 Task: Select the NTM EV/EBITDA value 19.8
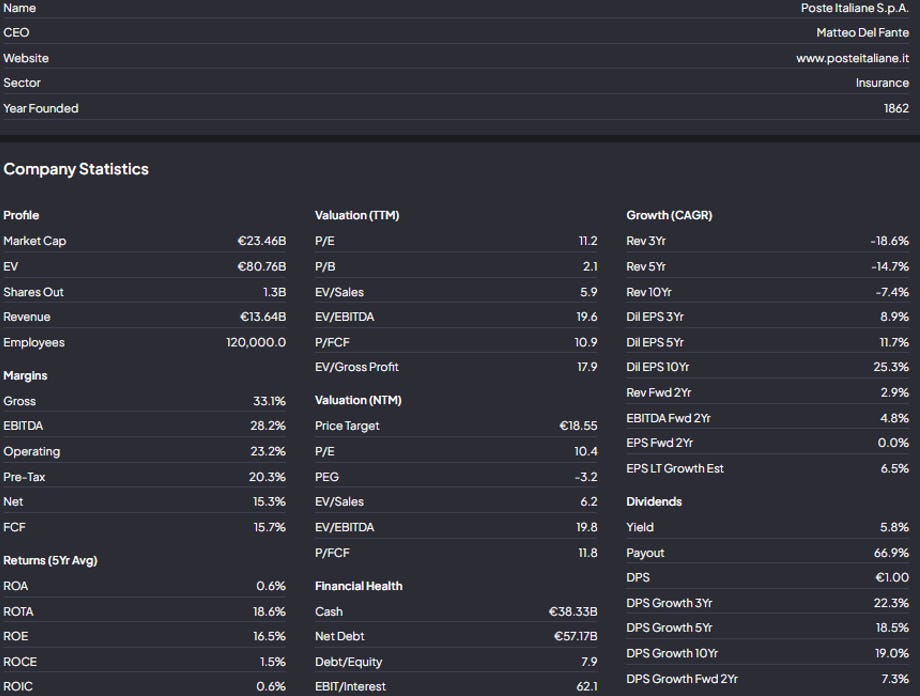click(587, 527)
